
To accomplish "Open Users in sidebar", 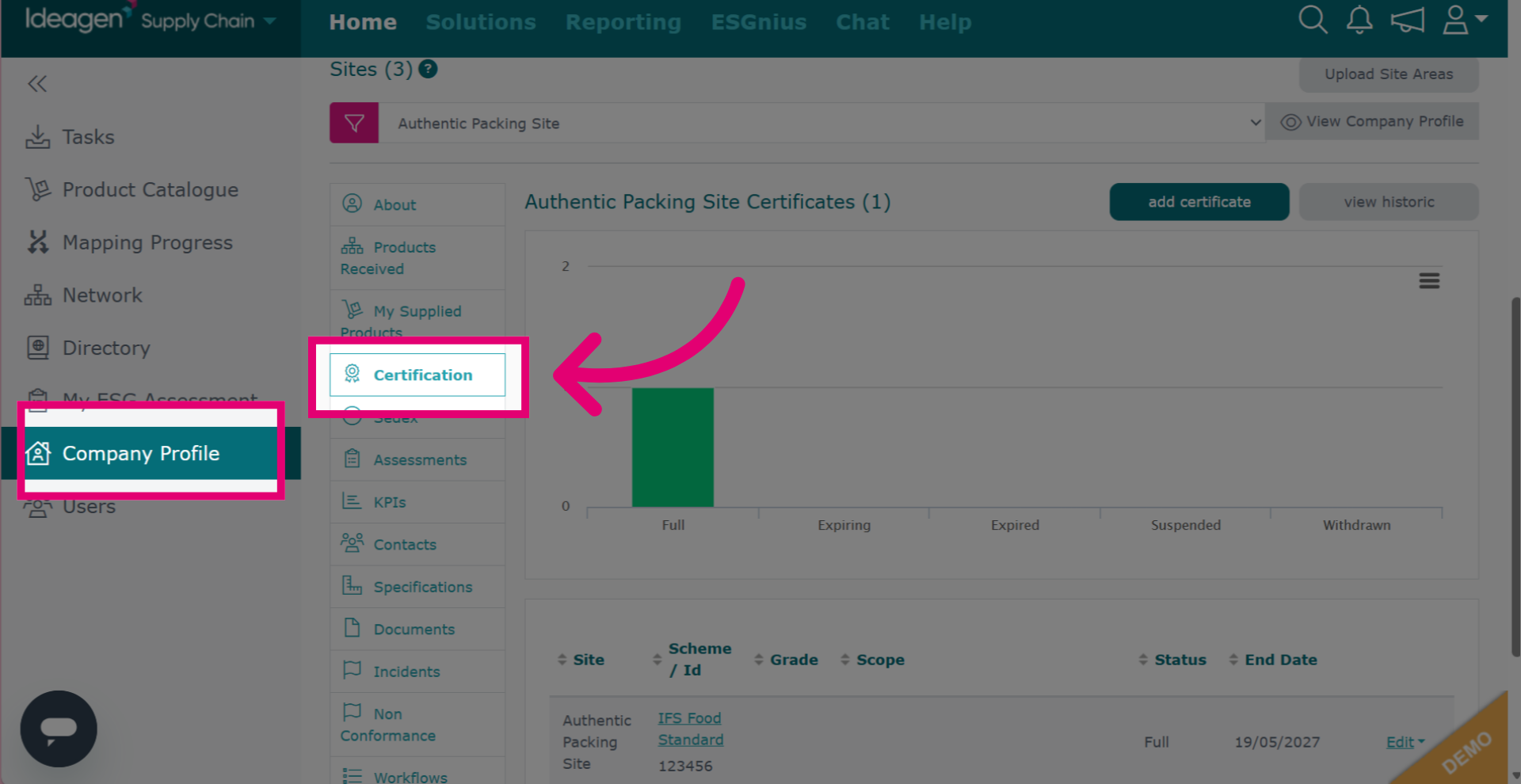I will tap(89, 506).
